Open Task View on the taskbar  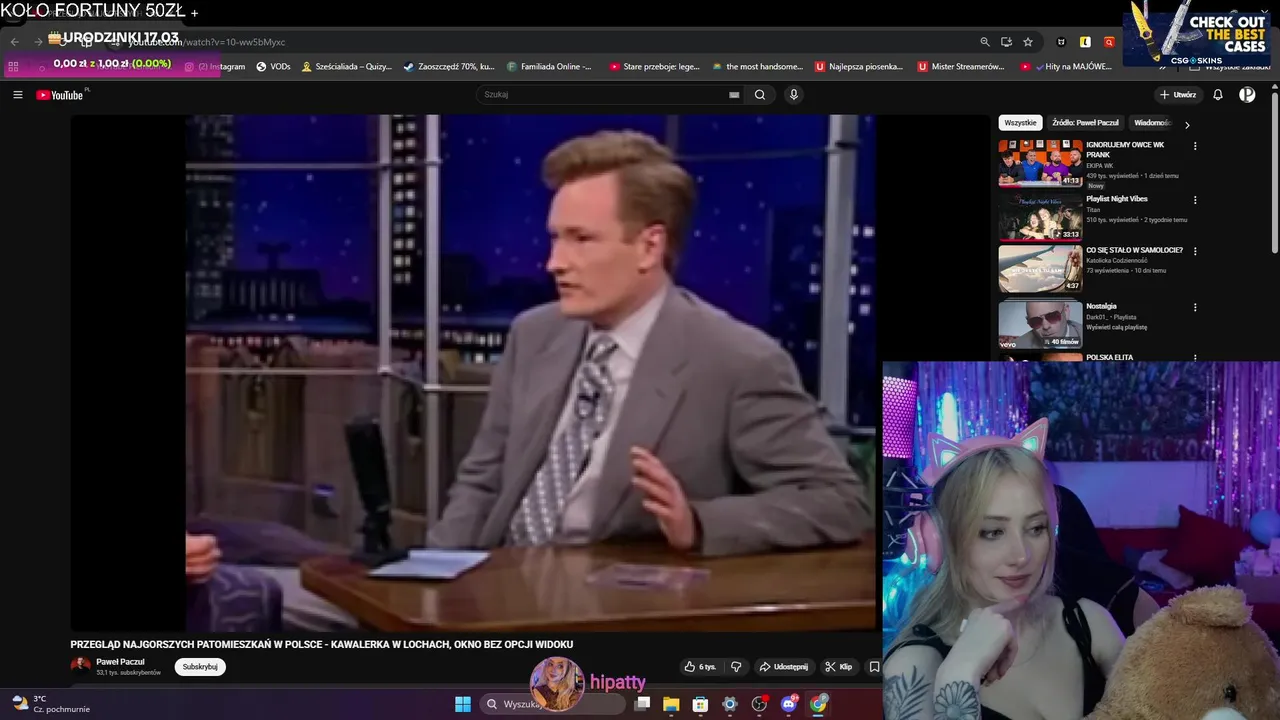[642, 704]
